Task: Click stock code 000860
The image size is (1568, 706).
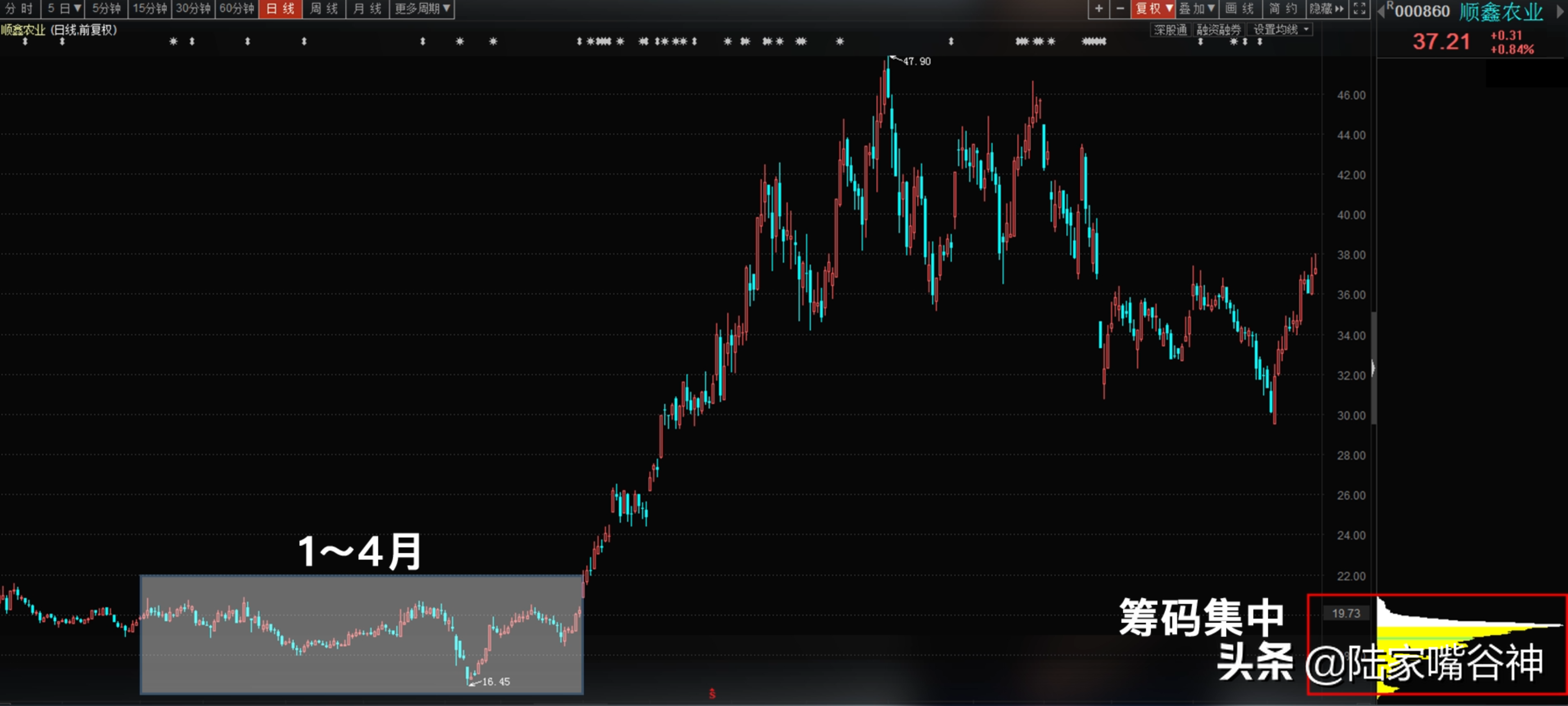Action: 1422,11
